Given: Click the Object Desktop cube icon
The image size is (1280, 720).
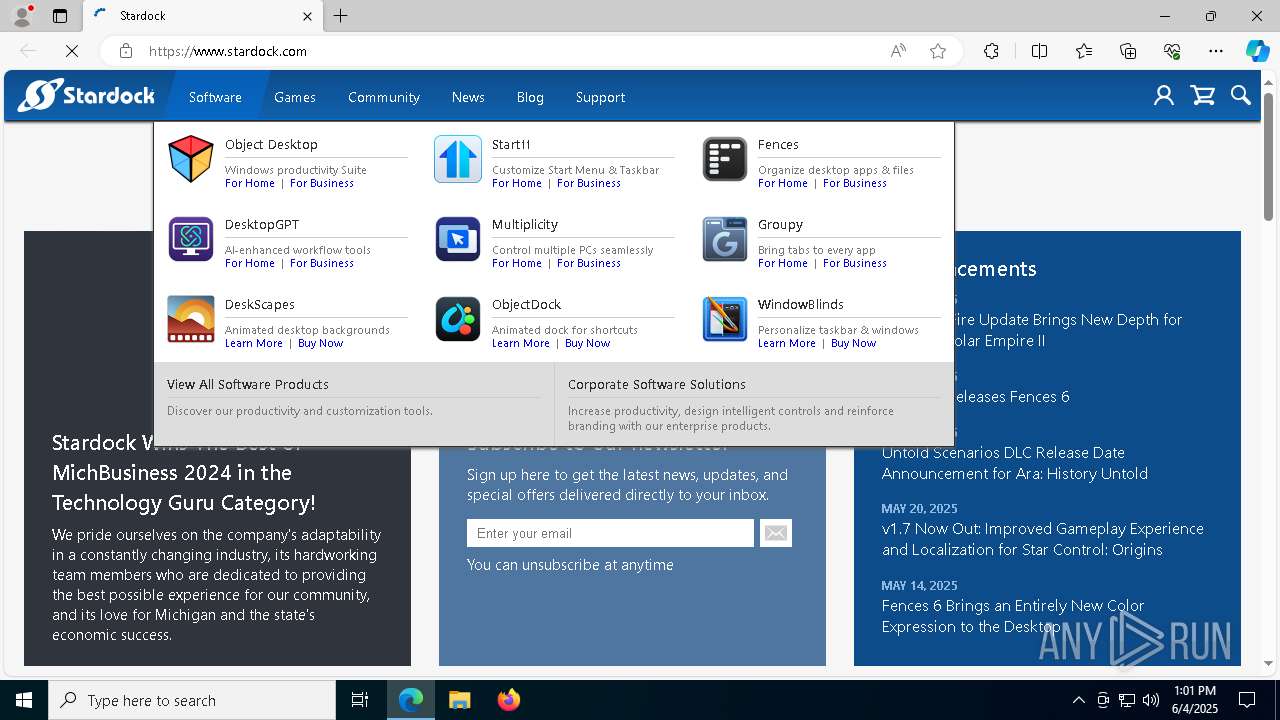Looking at the screenshot, I should [x=191, y=160].
